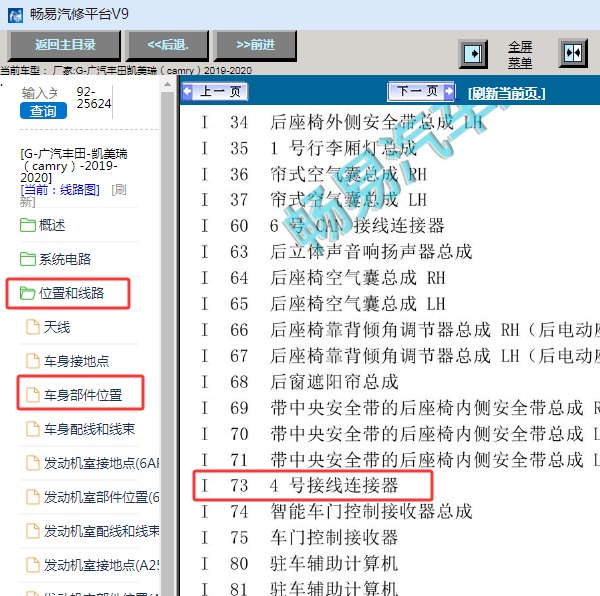Viewport: 600px width, 596px height.
Task: Open 发动机室接地点(A25 document
Action: [101, 565]
